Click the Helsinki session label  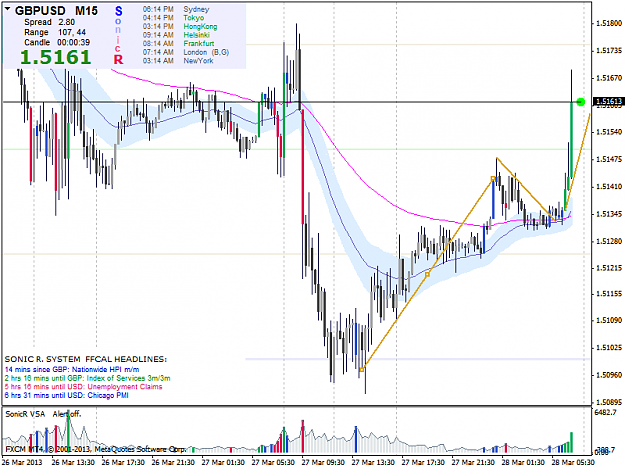197,35
